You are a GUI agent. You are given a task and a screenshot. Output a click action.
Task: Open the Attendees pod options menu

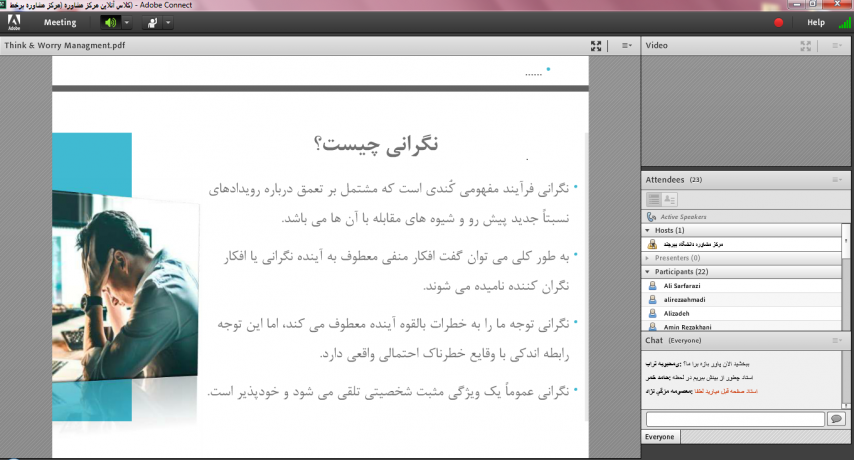click(x=837, y=180)
